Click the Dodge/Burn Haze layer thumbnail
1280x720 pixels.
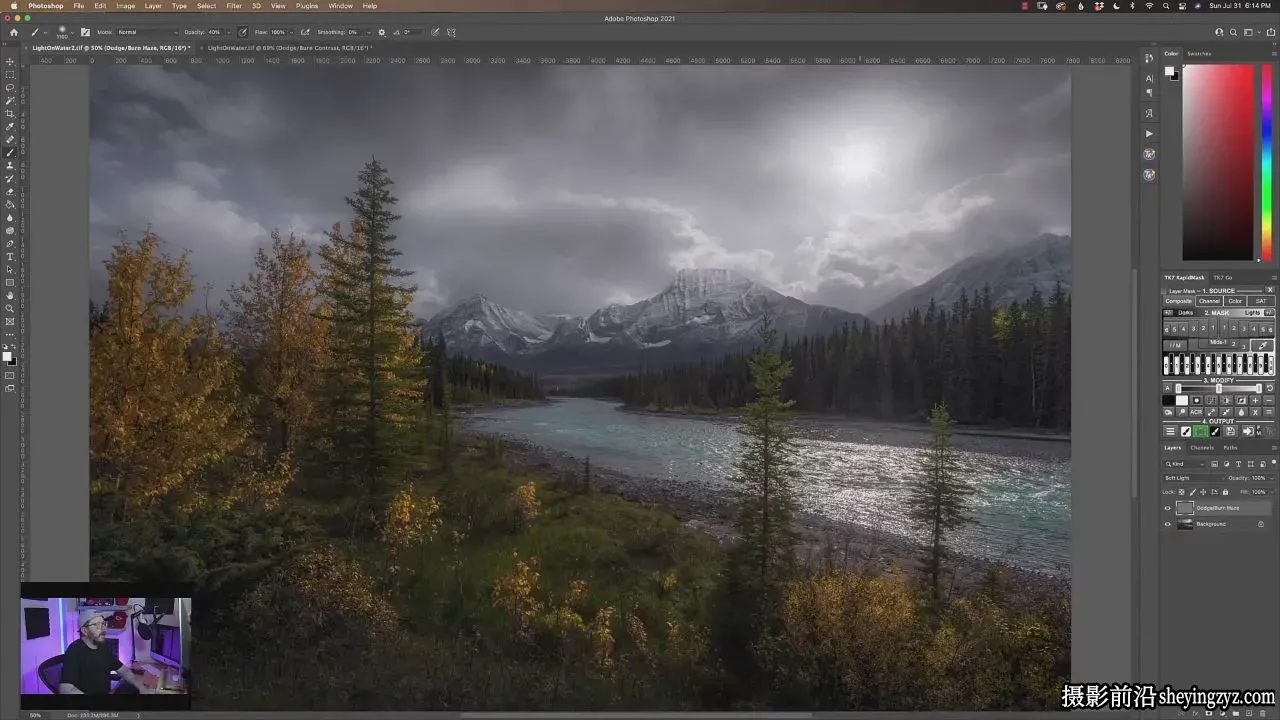(1185, 508)
